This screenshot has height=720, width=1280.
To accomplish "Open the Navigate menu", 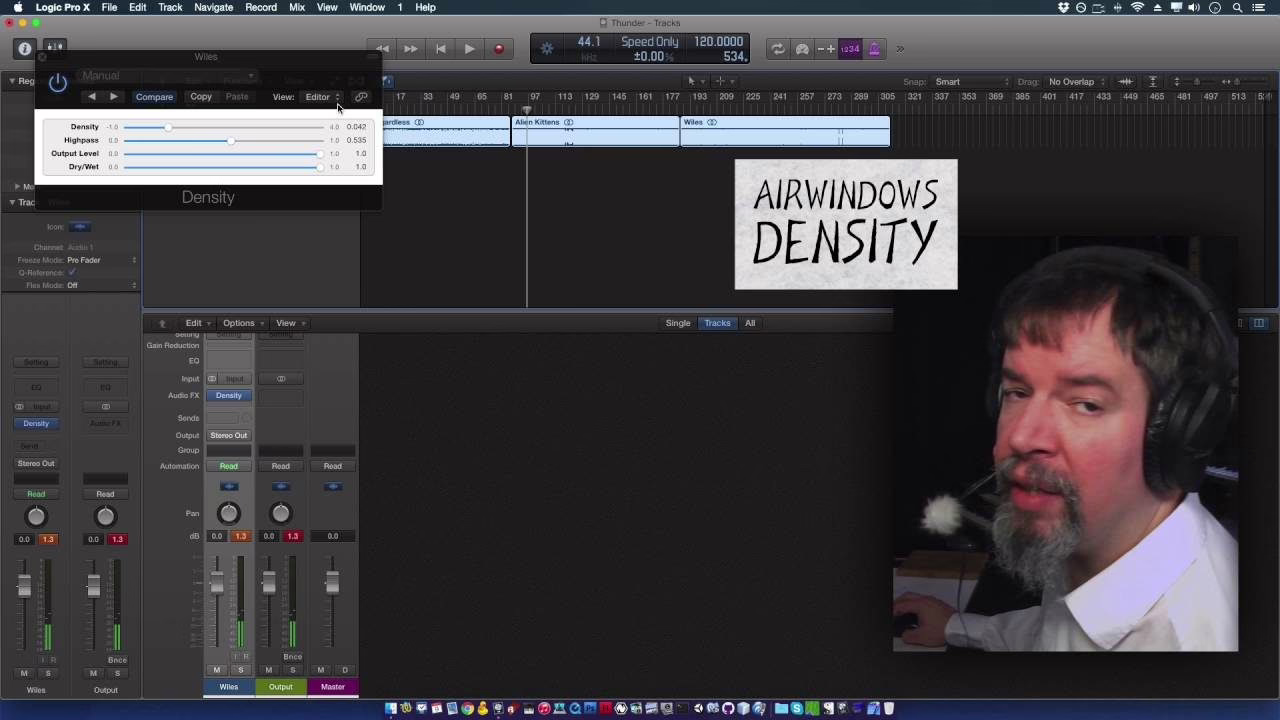I will point(213,7).
